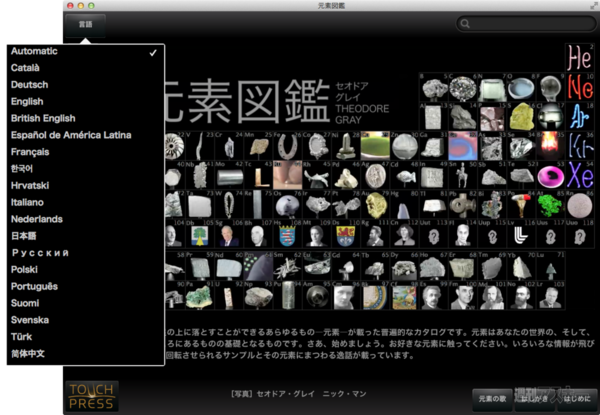Select English language

tap(86, 102)
